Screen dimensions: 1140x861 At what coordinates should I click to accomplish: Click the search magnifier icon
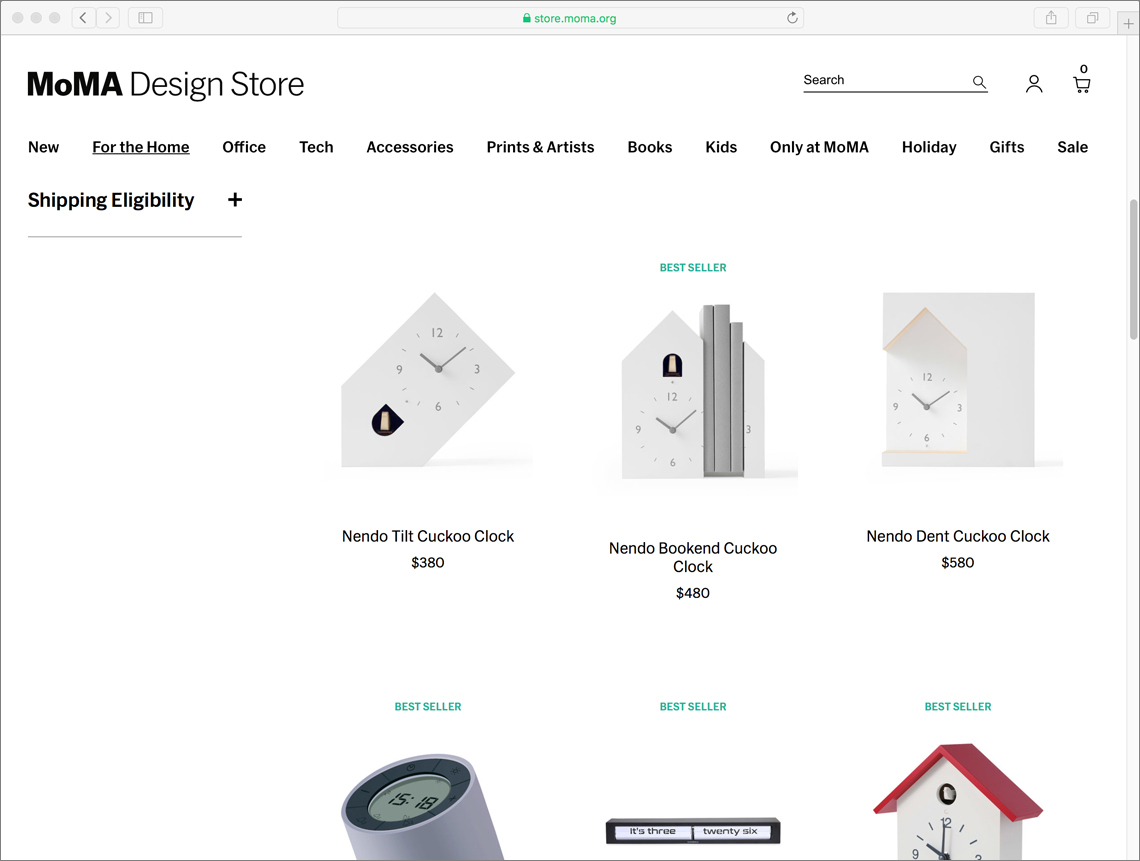[979, 82]
